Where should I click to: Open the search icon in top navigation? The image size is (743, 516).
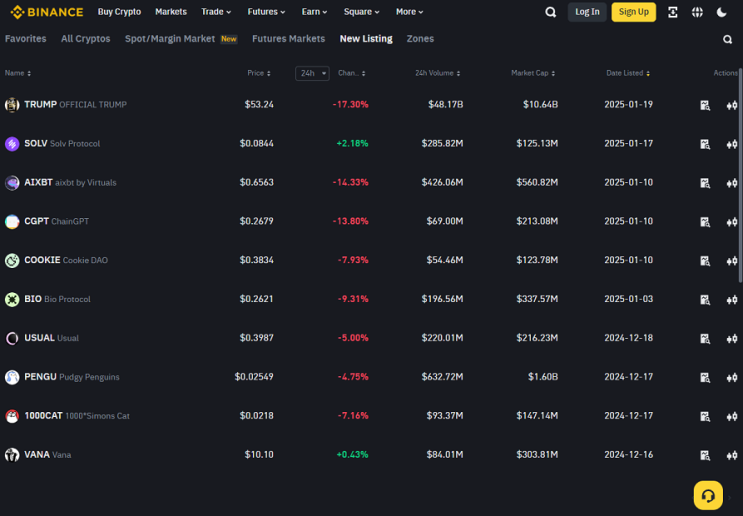tap(550, 12)
